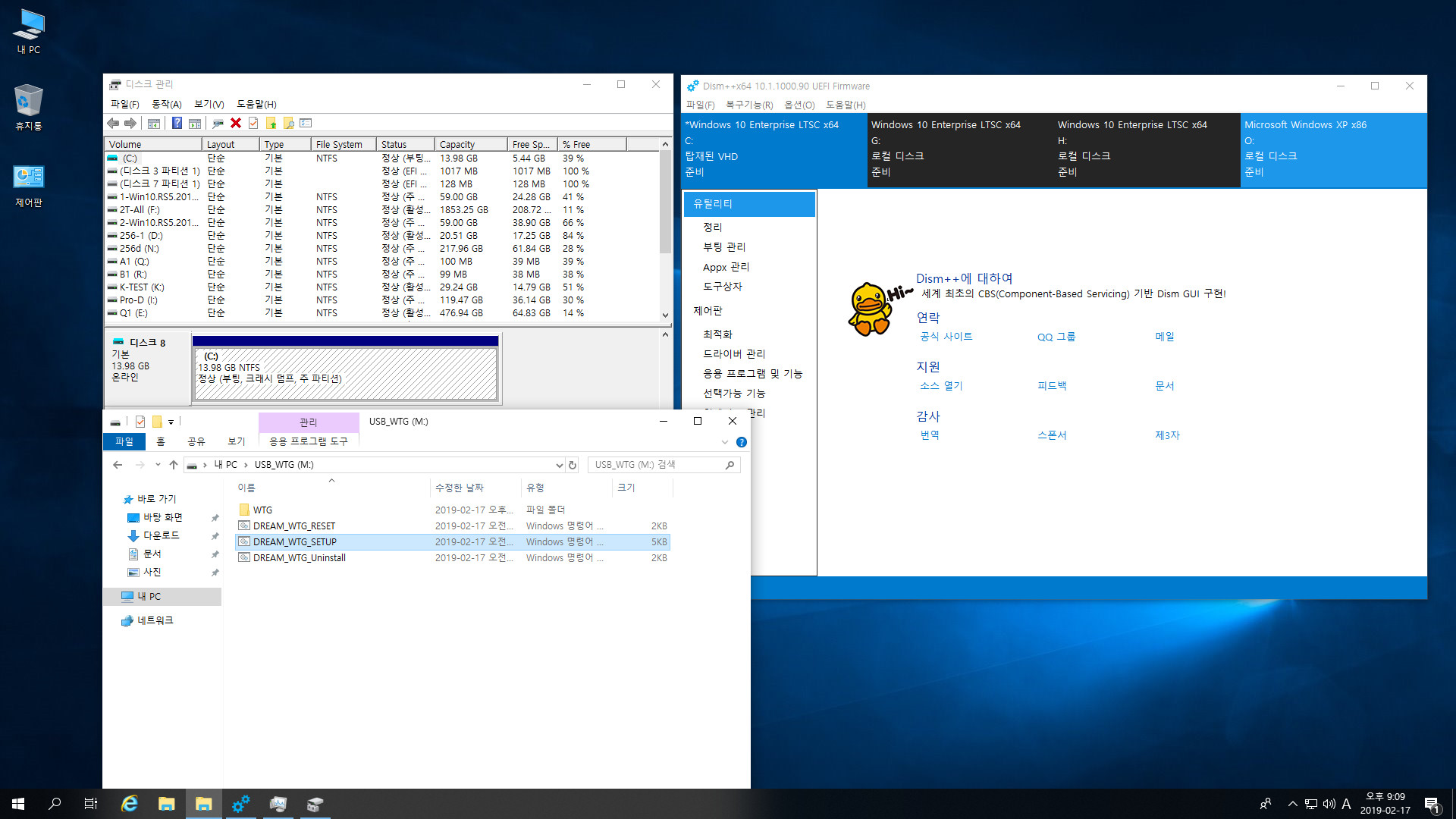Open taskbar search magnifier
The width and height of the screenshot is (1456, 819).
[x=55, y=804]
